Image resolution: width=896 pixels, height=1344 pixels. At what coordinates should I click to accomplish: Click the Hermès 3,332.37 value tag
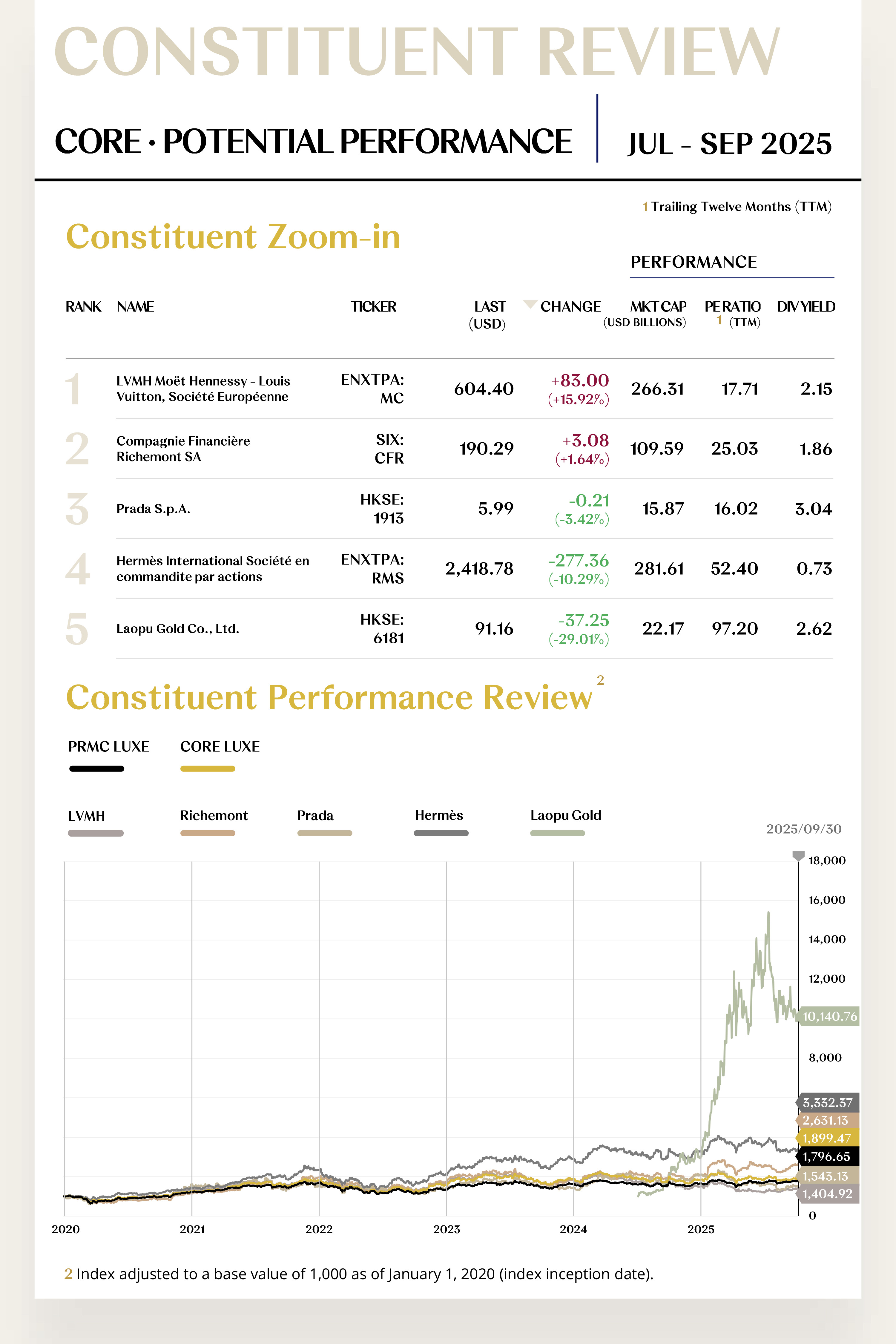tap(827, 1103)
